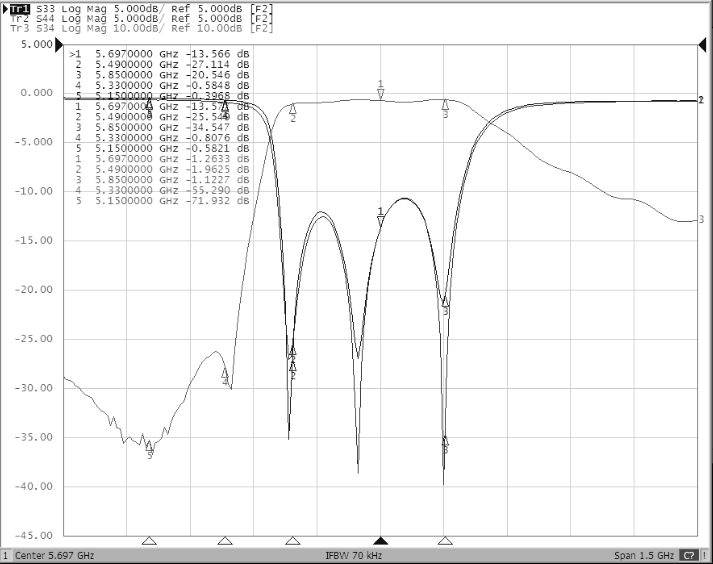
Task: Click the Span 1.5 GHz field
Action: coord(644,555)
